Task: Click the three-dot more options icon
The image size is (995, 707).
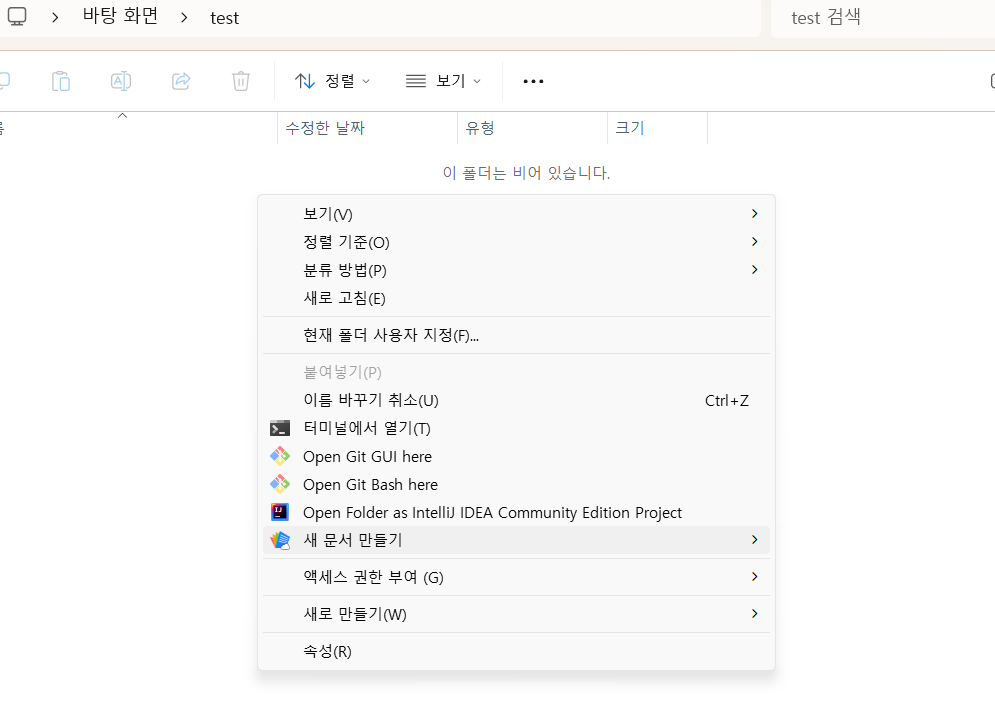Action: pyautogui.click(x=533, y=81)
